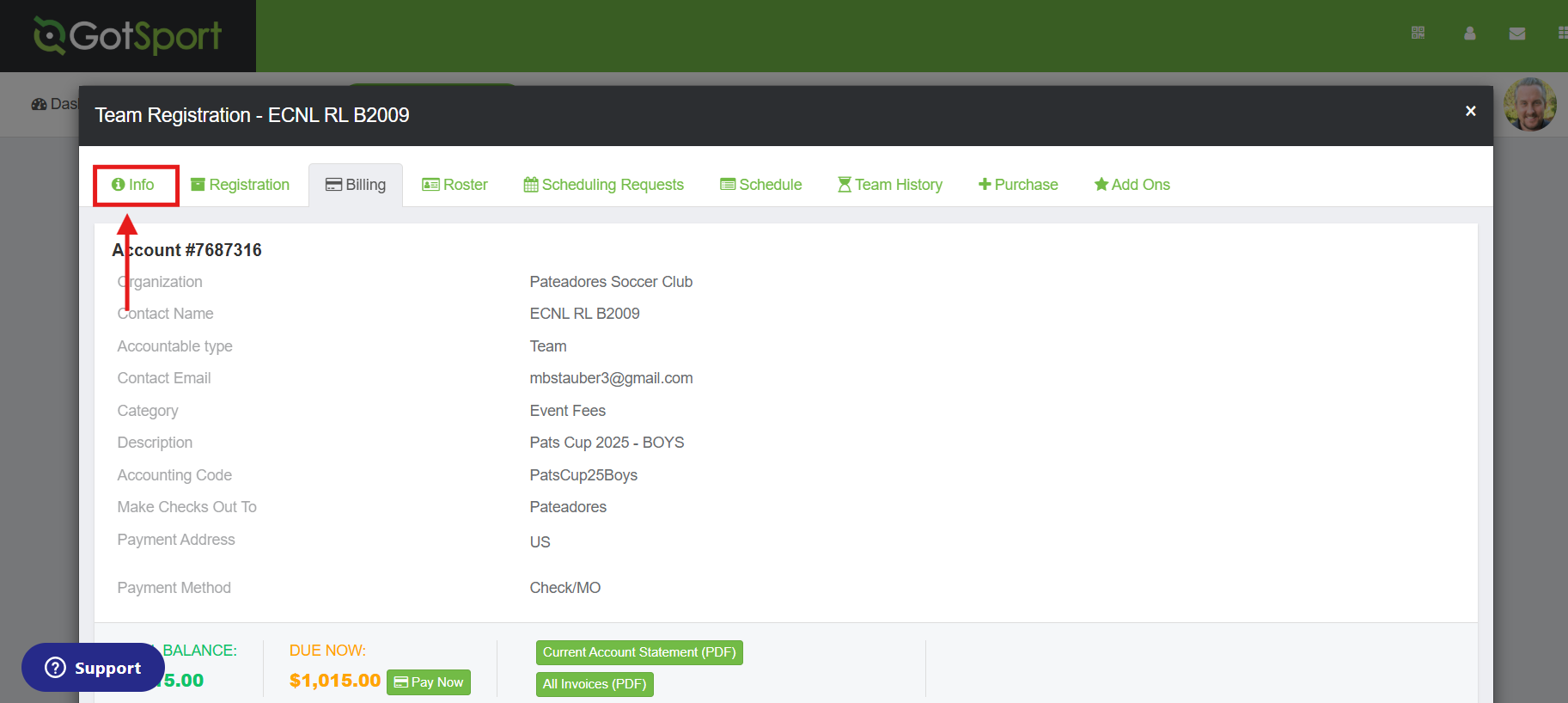Viewport: 1568px width, 703px height.
Task: Click the Check/MO payment method value
Action: pos(565,588)
